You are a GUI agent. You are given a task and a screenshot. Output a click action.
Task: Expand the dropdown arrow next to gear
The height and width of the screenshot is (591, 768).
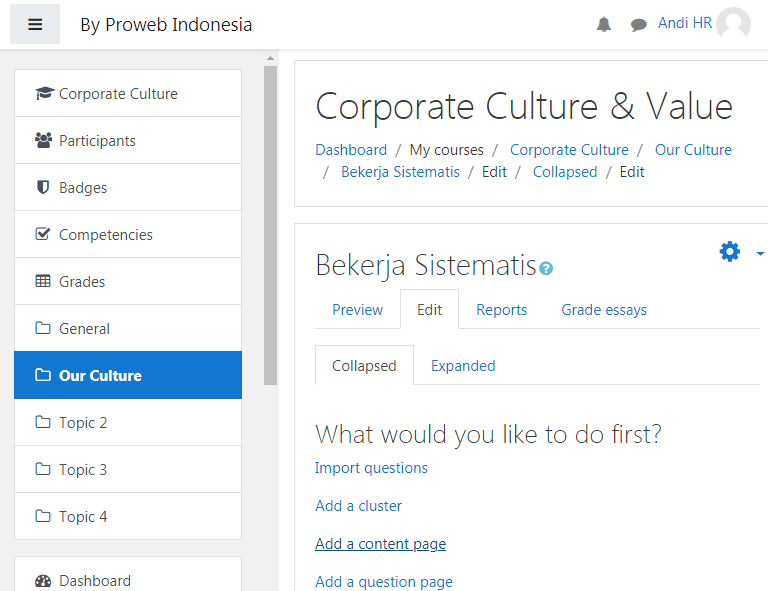coord(760,253)
